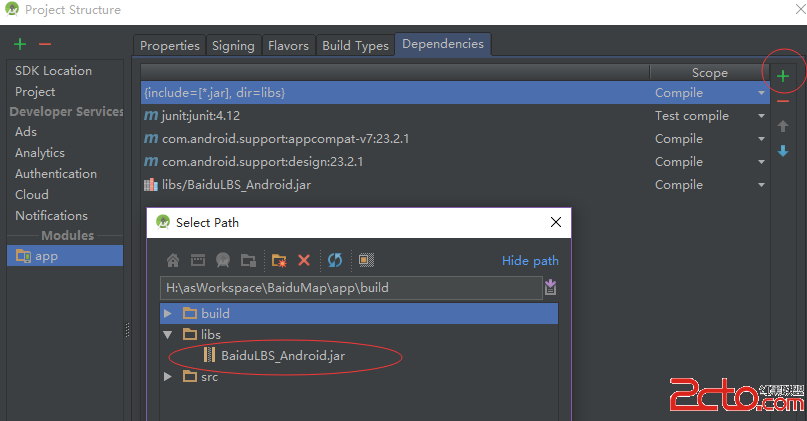807x421 pixels.
Task: Add a new module with the left-panel green plus
Action: (x=20, y=44)
